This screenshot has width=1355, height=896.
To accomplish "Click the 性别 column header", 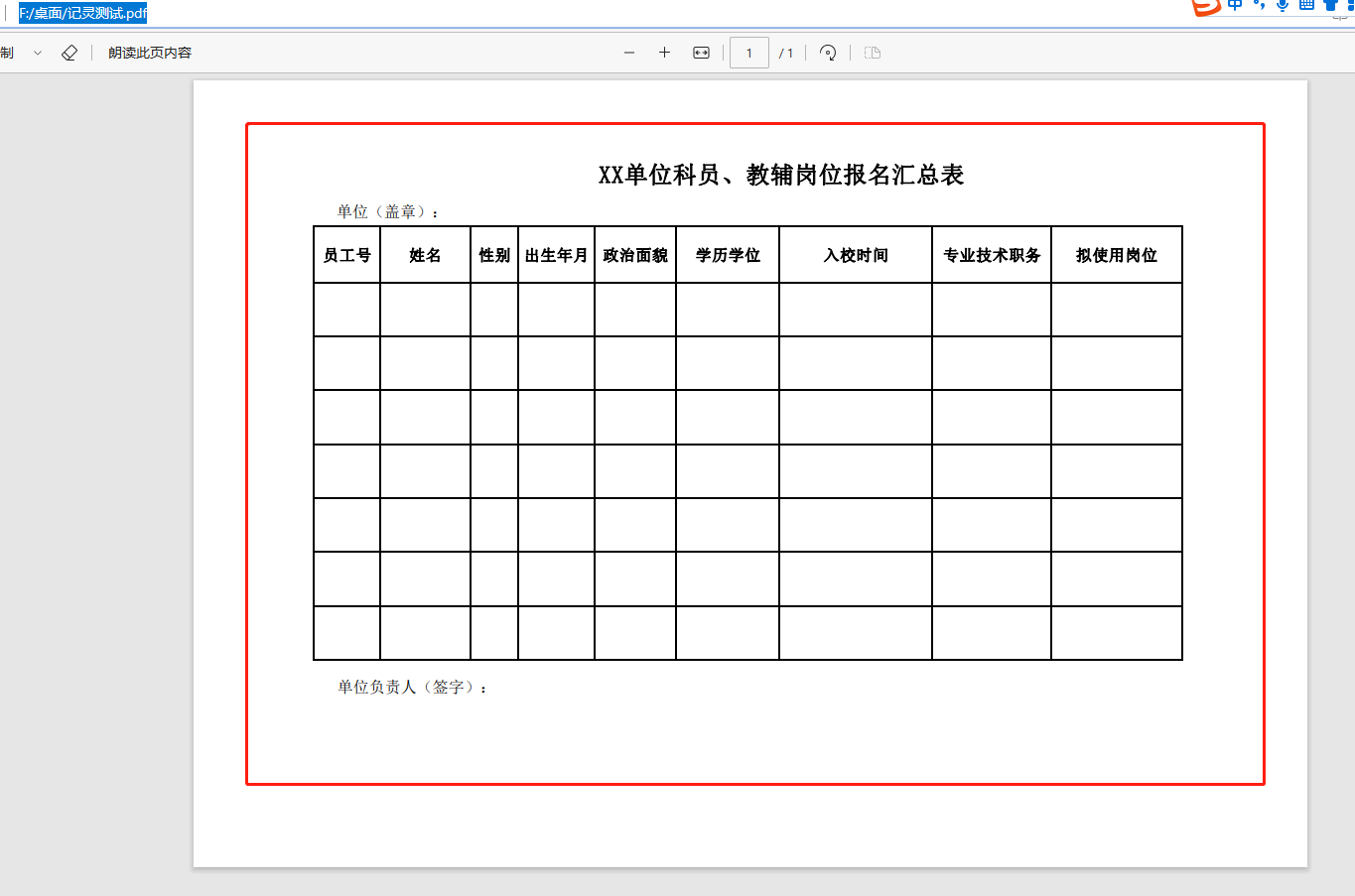I will point(494,255).
